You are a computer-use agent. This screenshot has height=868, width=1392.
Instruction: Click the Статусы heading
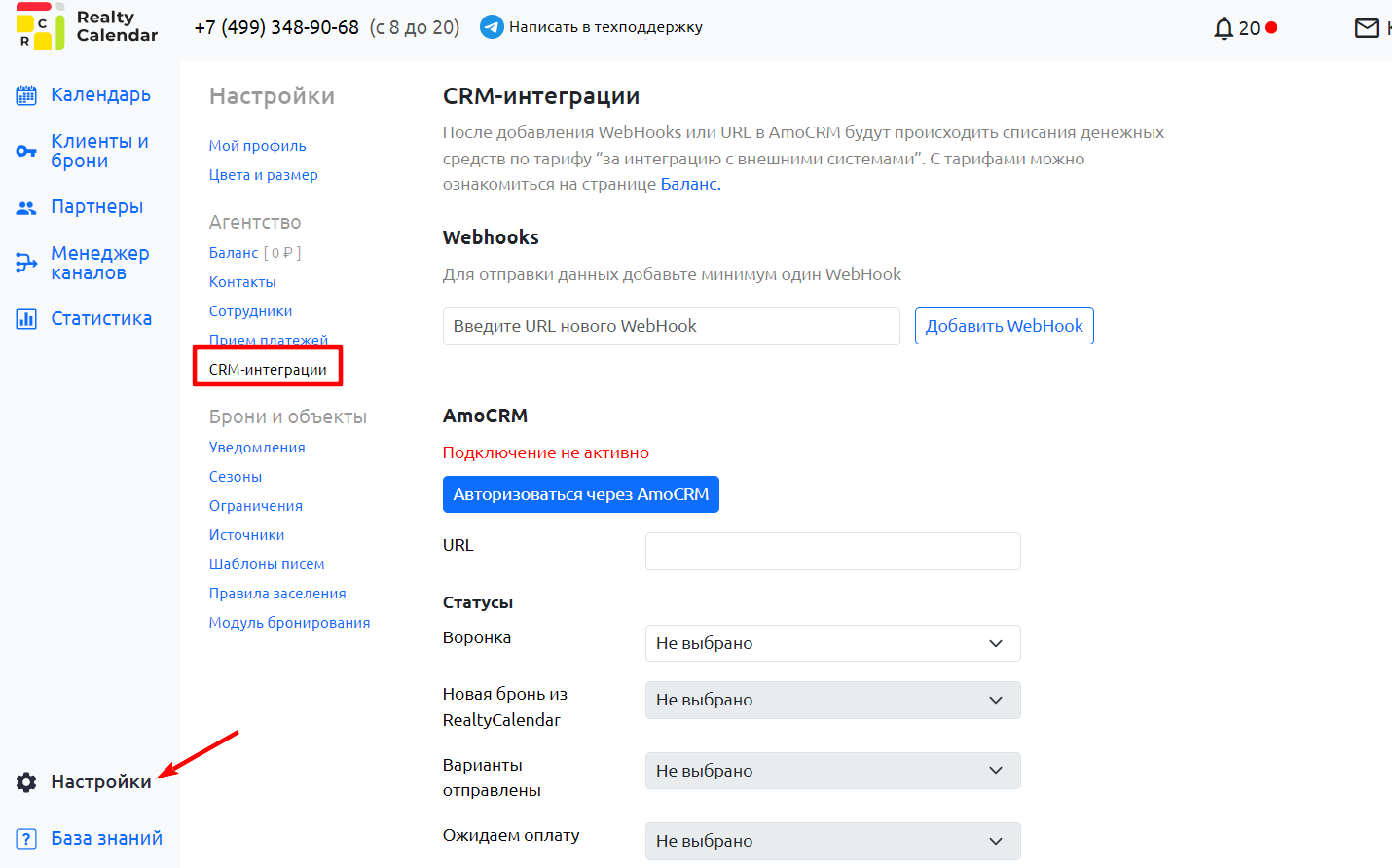pyautogui.click(x=478, y=602)
